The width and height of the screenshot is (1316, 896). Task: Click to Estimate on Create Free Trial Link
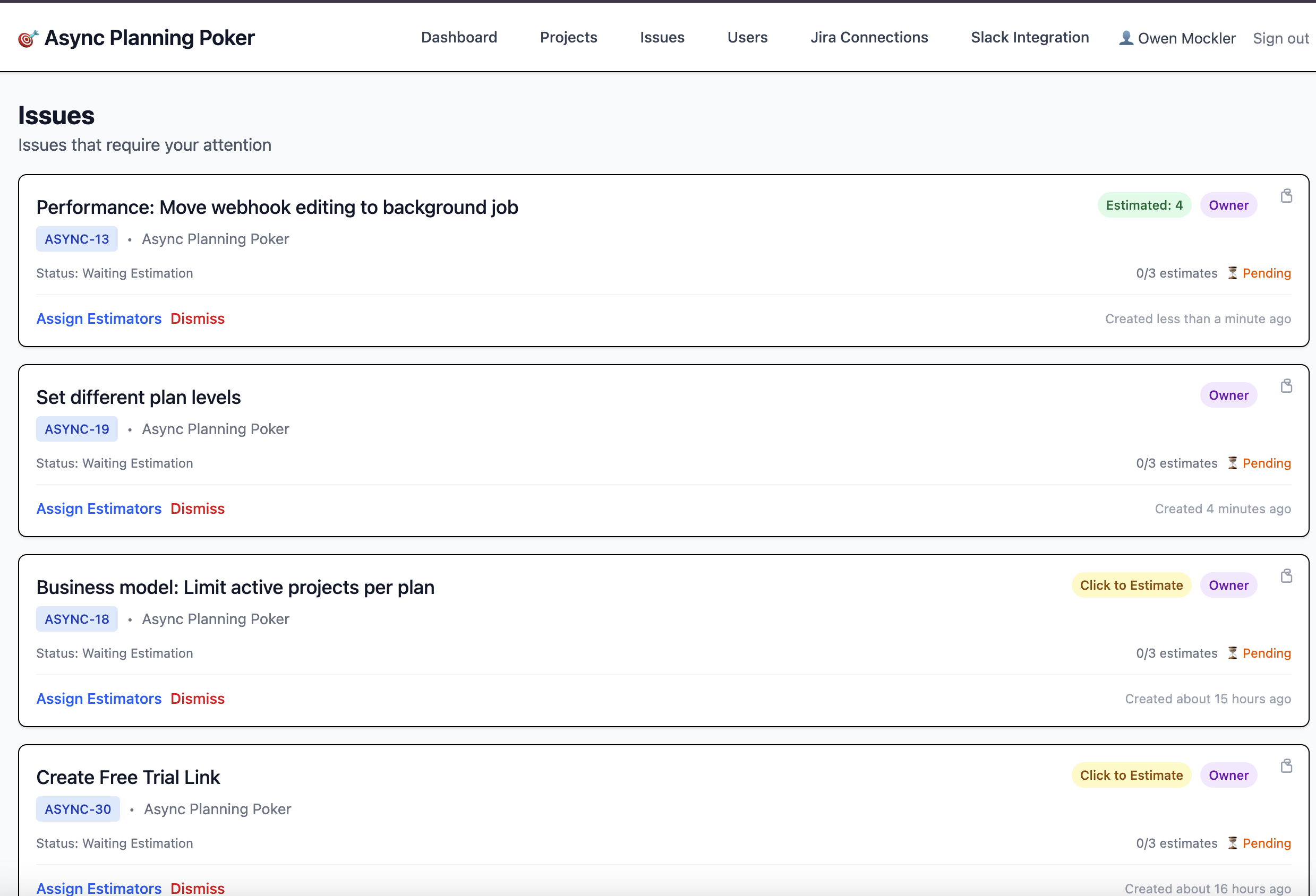(x=1131, y=775)
